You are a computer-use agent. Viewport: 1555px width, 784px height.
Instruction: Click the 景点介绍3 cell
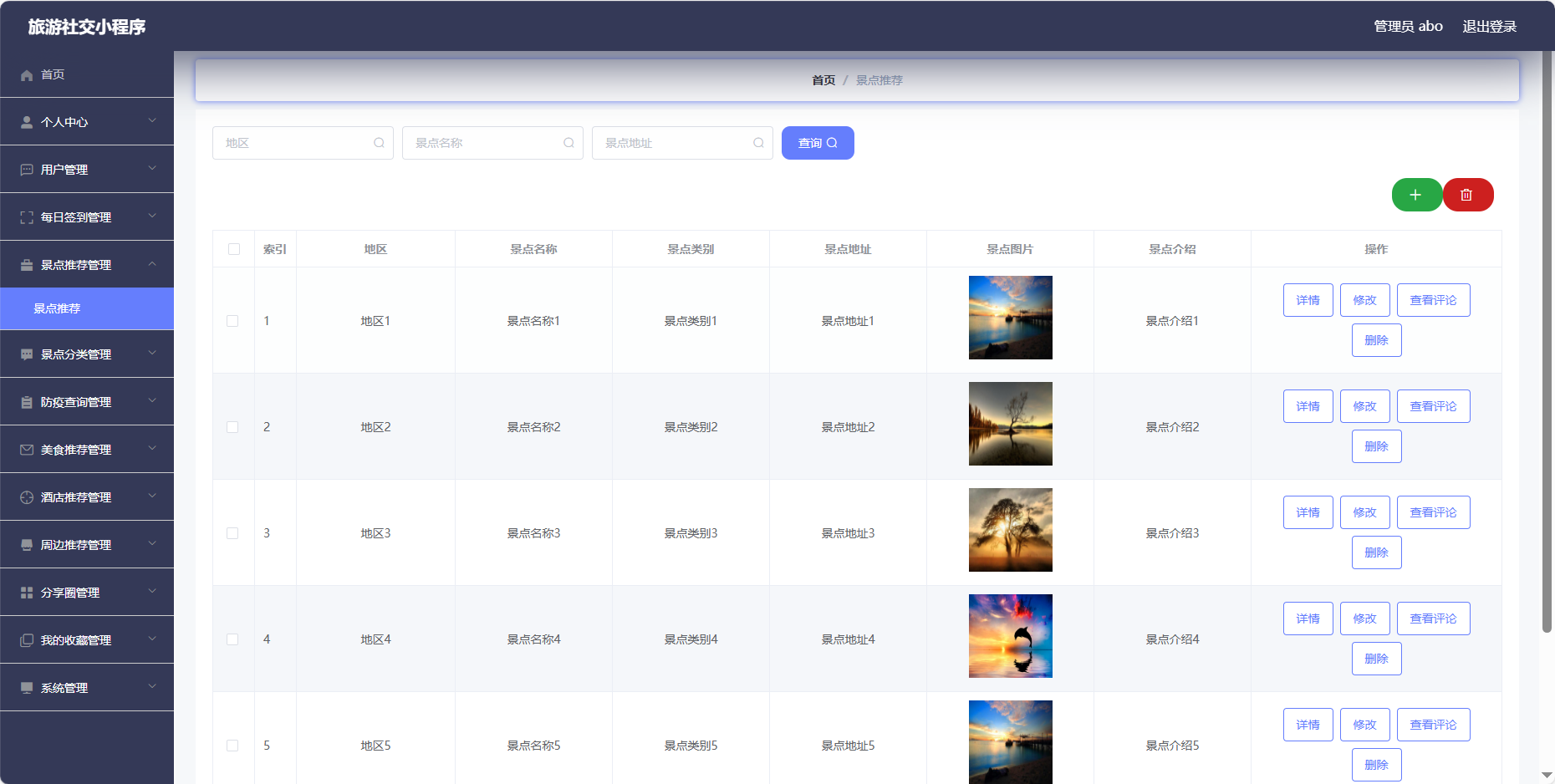[1173, 533]
